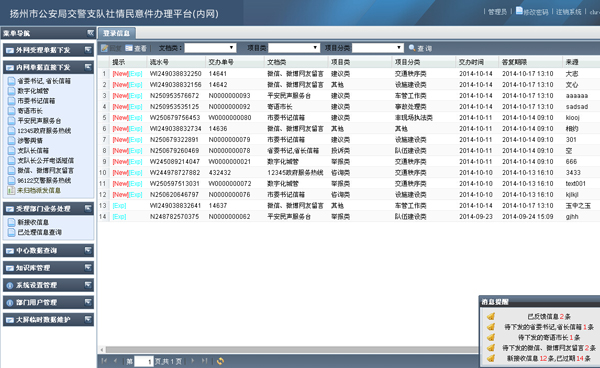Viewport: 600px width, 368px height.
Task: Sort by the 交办时间 column header
Action: point(477,62)
